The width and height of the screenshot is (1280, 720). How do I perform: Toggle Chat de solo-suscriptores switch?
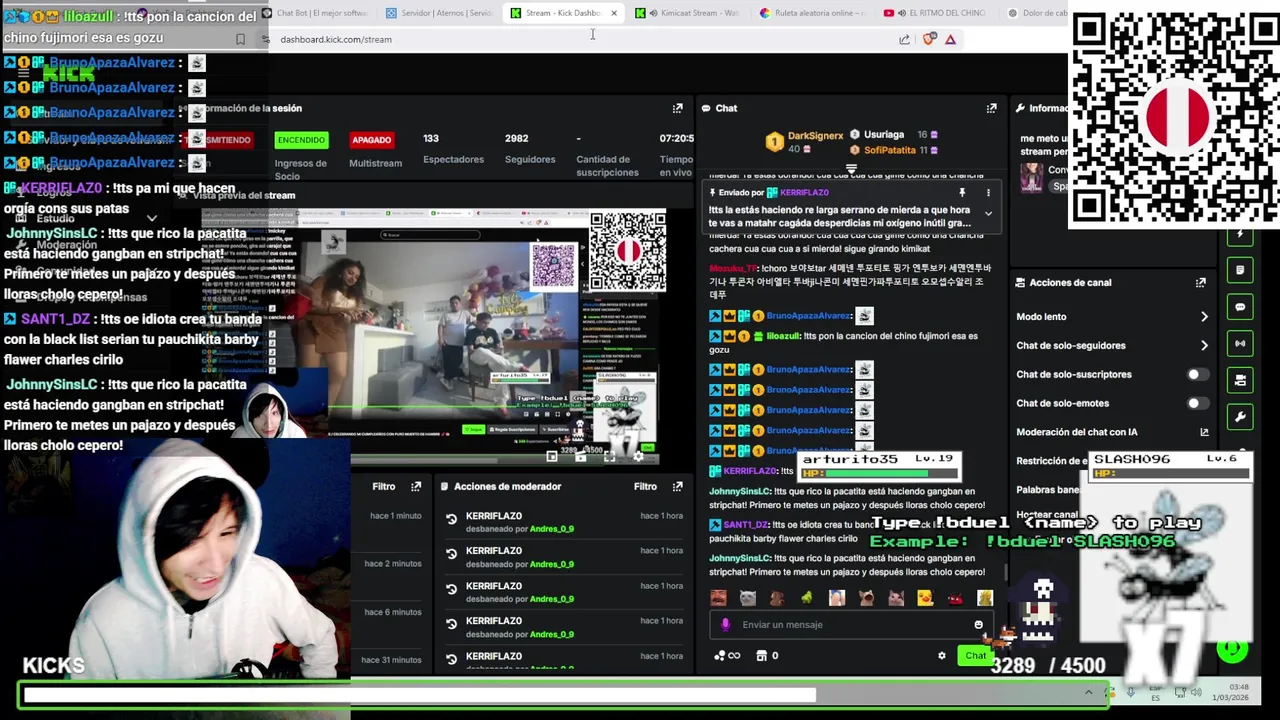point(1196,374)
